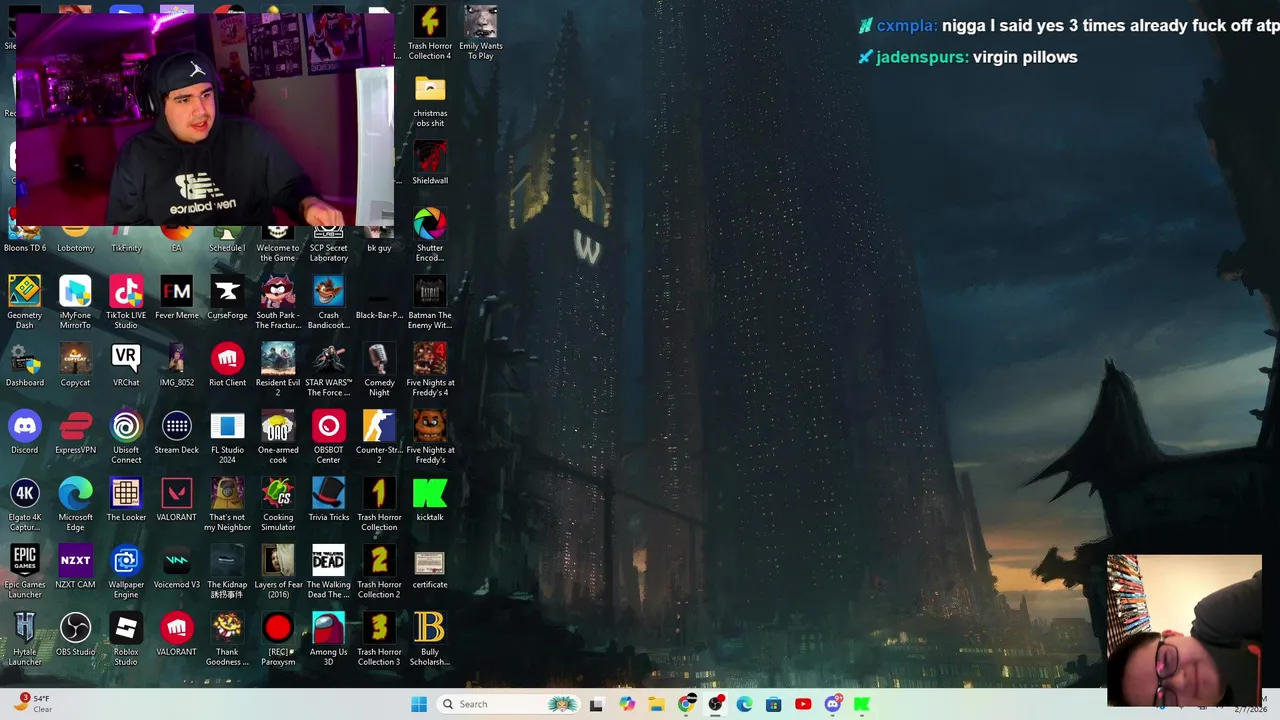Select The Walking Dead game icon
The height and width of the screenshot is (720, 1280).
[x=328, y=571]
